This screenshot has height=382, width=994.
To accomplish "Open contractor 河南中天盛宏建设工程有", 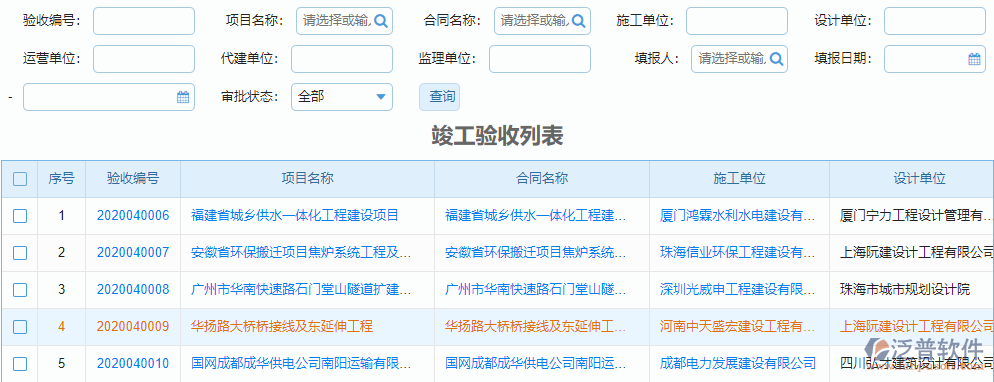I will [x=738, y=327].
